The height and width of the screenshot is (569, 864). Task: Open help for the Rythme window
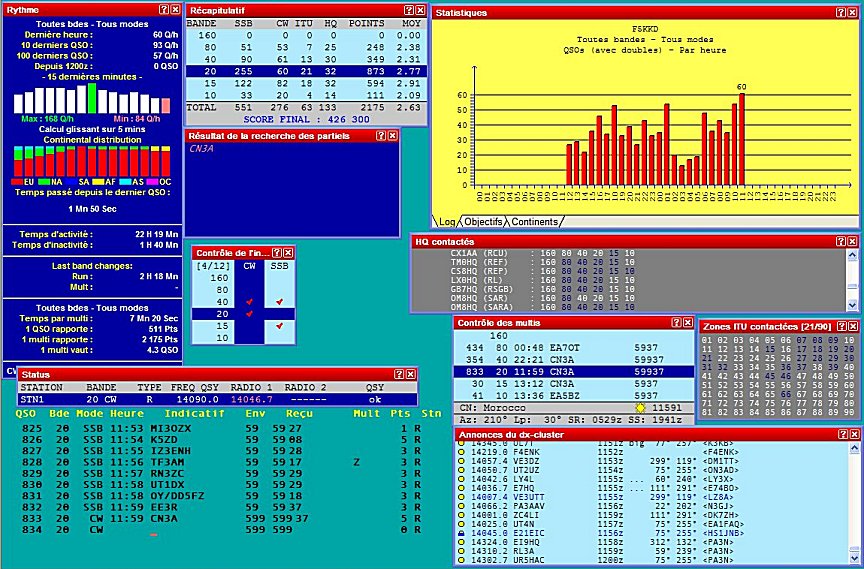pyautogui.click(x=163, y=8)
